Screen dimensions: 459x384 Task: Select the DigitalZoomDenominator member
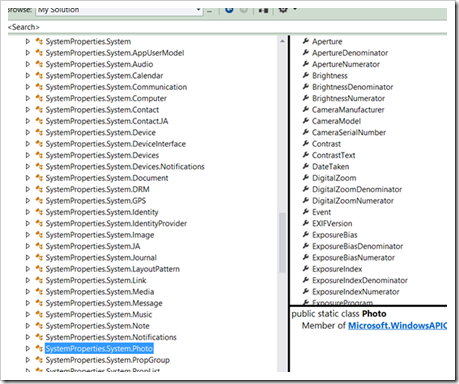point(357,189)
